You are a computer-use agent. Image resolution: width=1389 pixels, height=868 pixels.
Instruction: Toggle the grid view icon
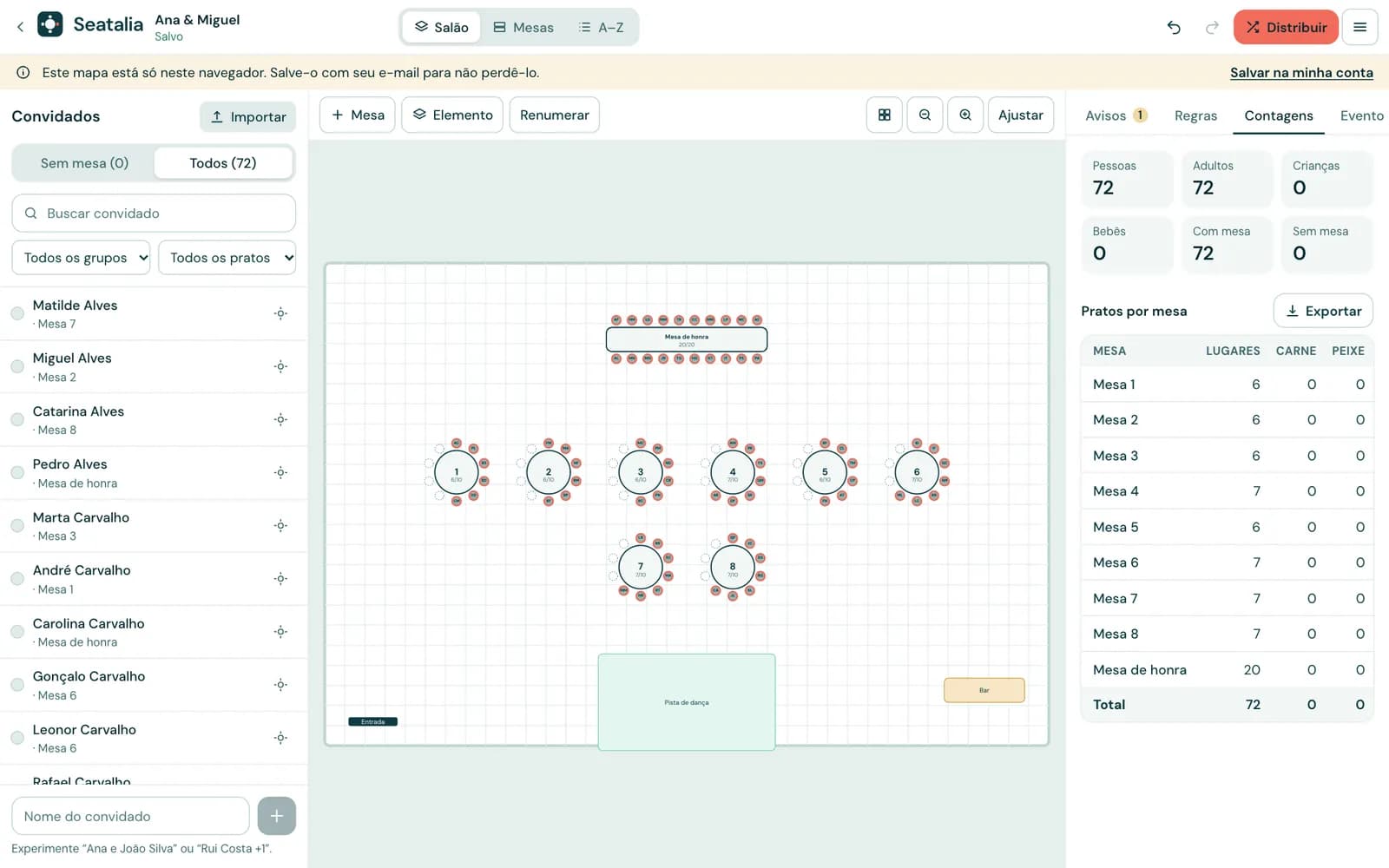(x=884, y=115)
